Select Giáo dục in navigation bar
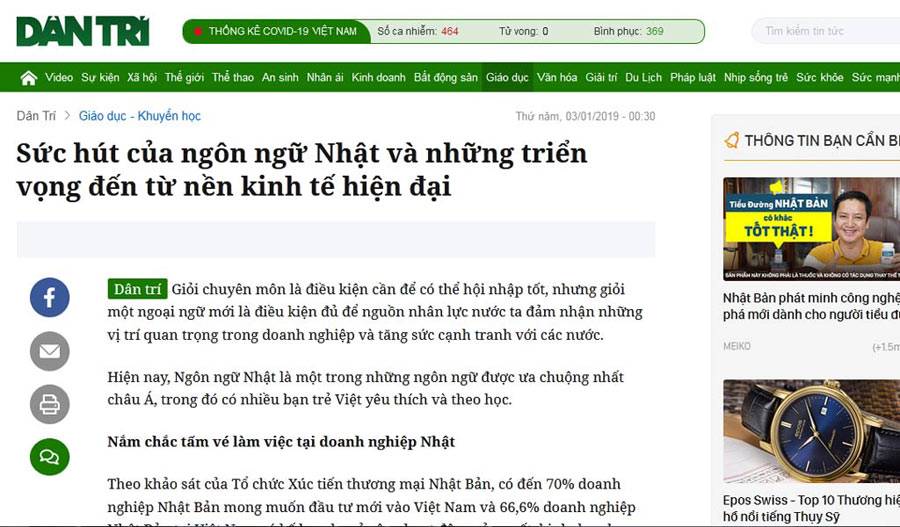Image resolution: width=900 pixels, height=527 pixels. click(x=507, y=78)
